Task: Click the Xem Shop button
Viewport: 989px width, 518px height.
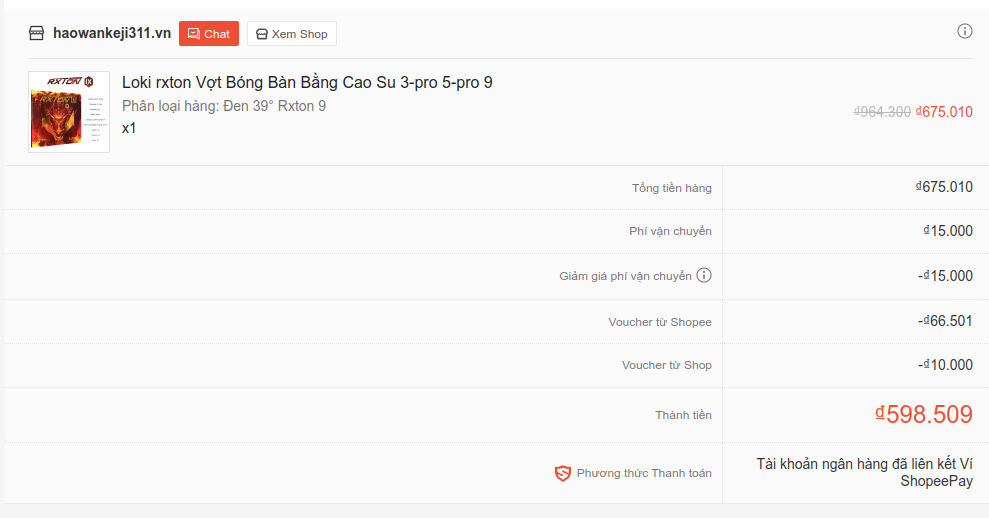Action: [x=292, y=33]
